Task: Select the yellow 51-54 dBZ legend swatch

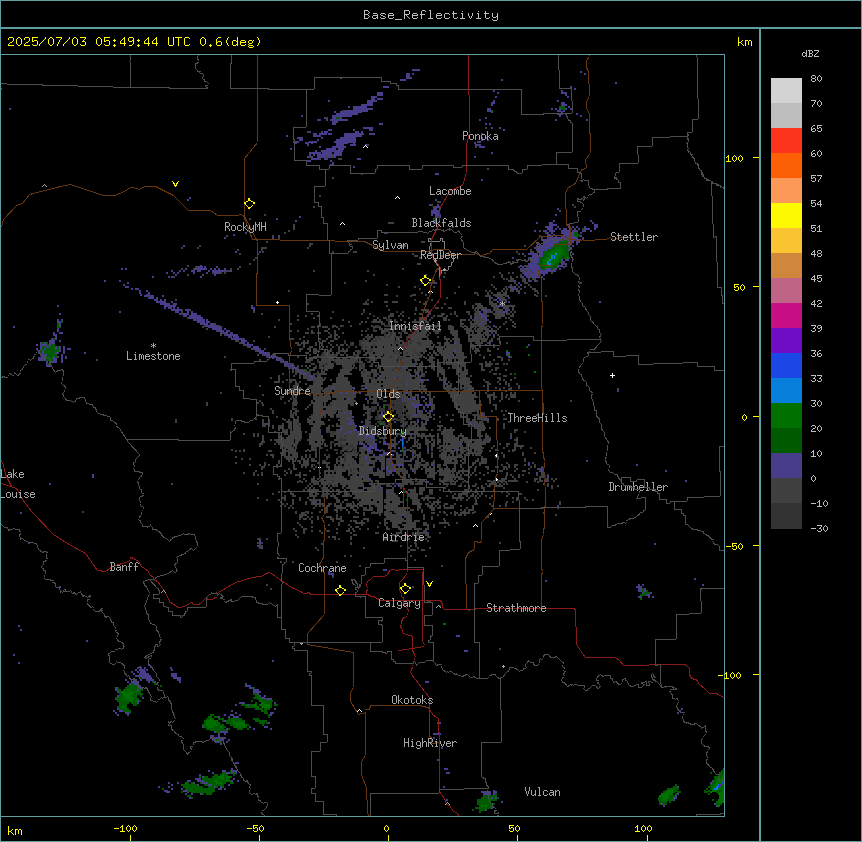Action: pyautogui.click(x=786, y=215)
